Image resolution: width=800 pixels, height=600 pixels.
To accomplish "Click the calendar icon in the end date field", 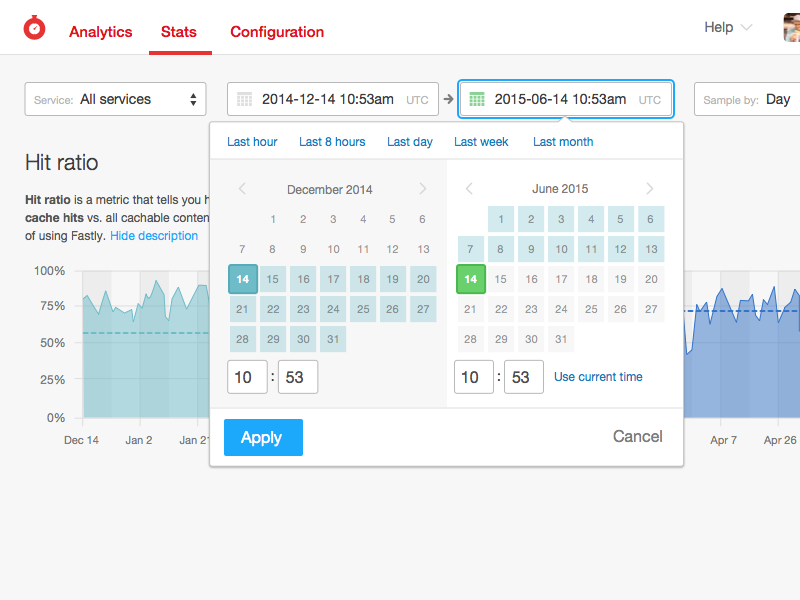I will coord(477,99).
